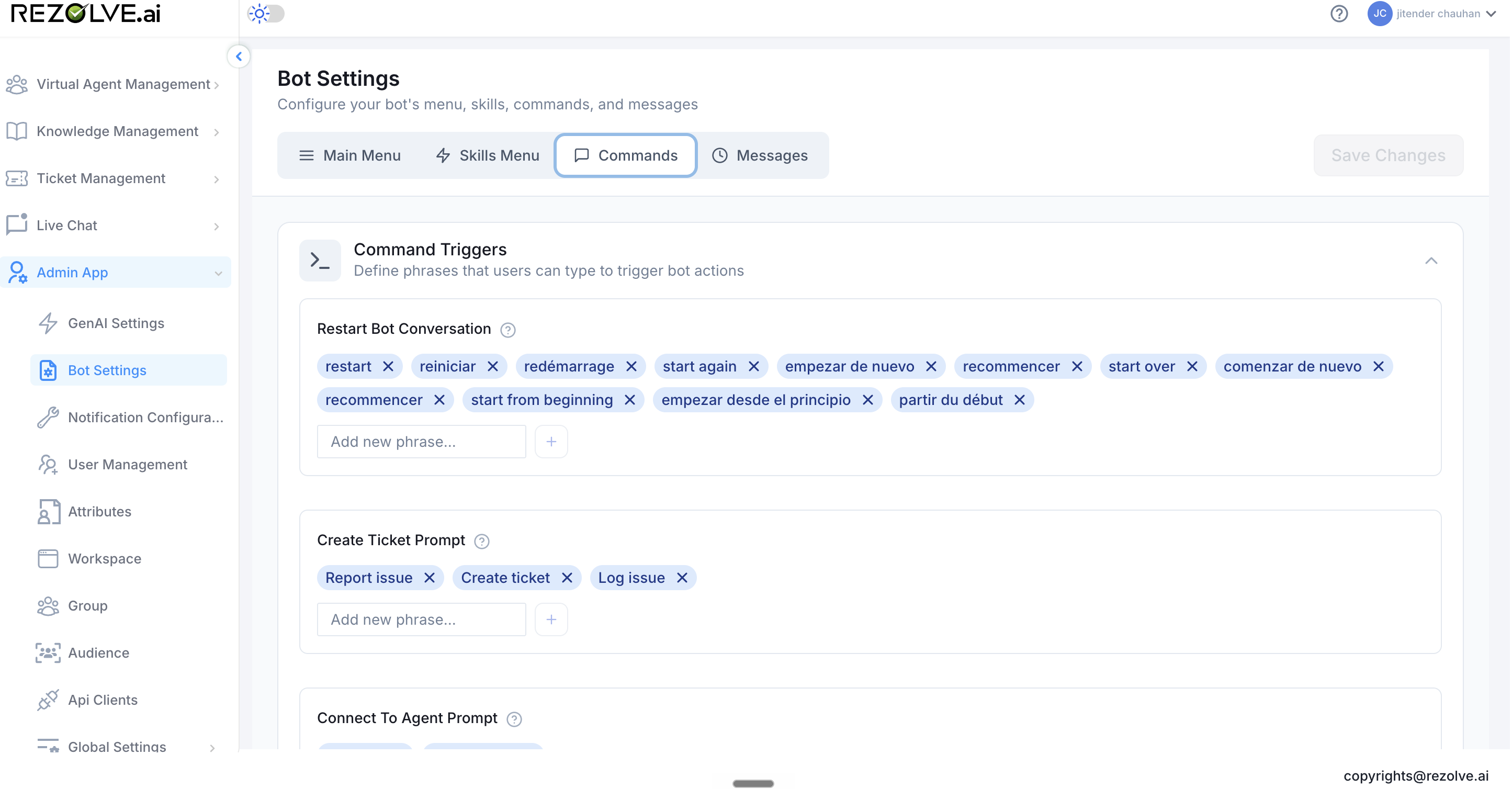Click plus button for Create Ticket phrases
1512x789 pixels.
[x=550, y=619]
